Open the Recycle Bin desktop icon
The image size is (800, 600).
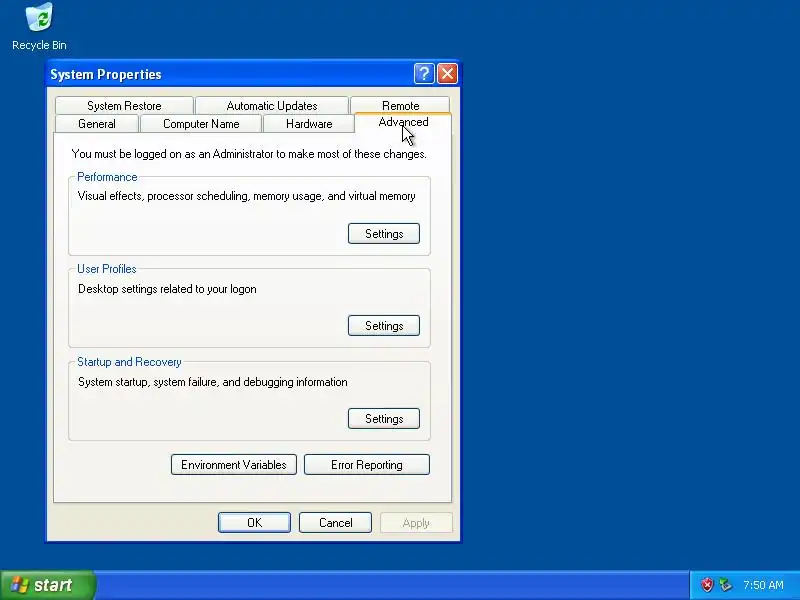click(x=39, y=27)
